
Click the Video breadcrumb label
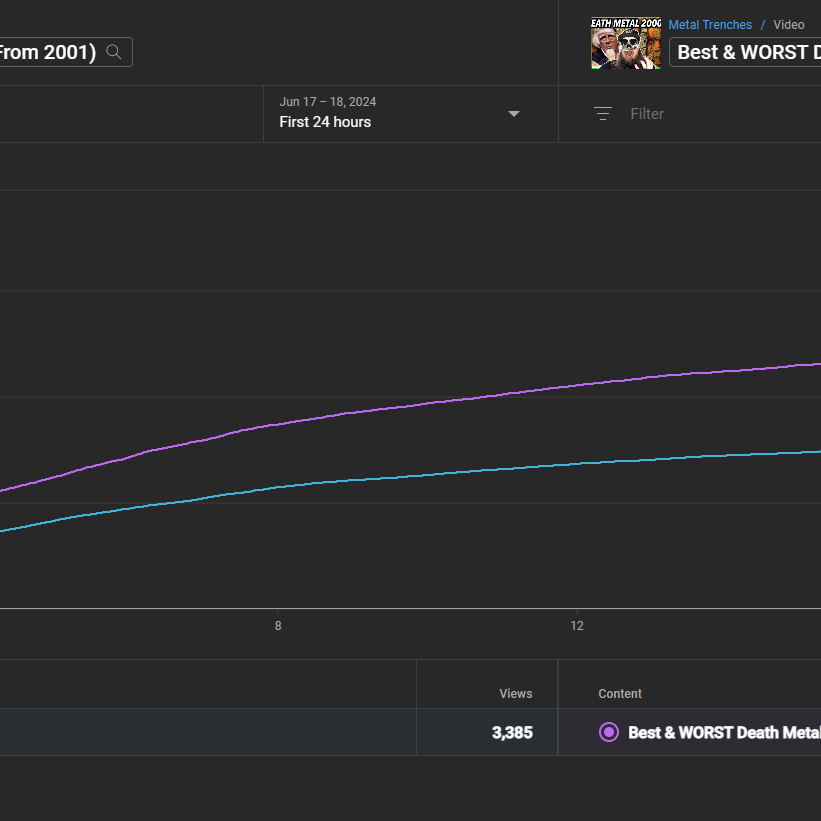click(x=789, y=25)
